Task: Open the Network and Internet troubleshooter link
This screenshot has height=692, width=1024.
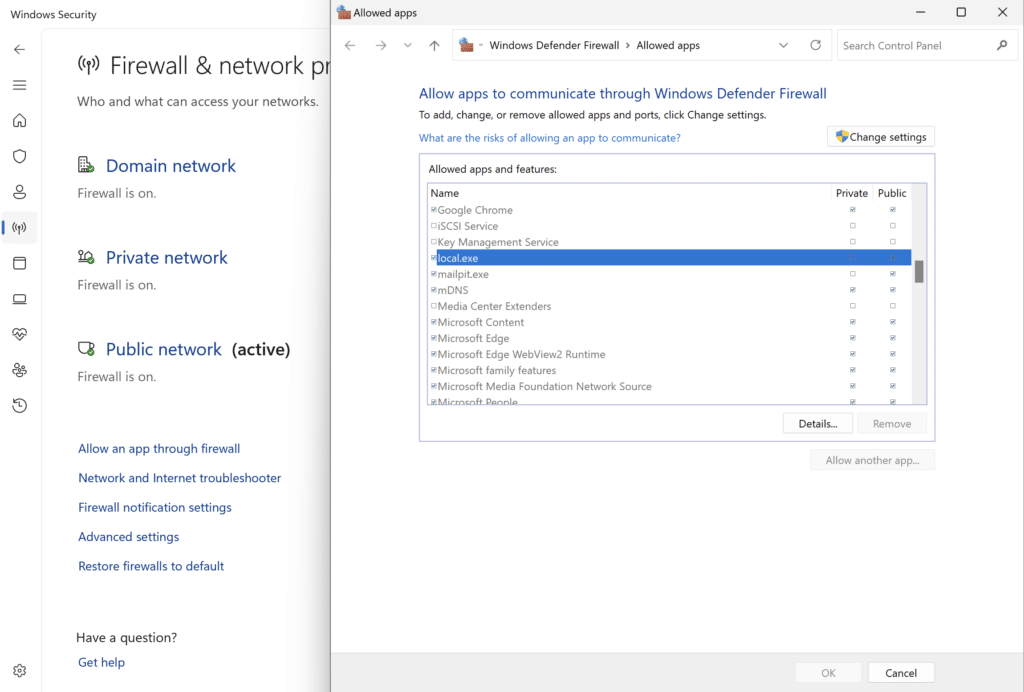Action: tap(179, 477)
